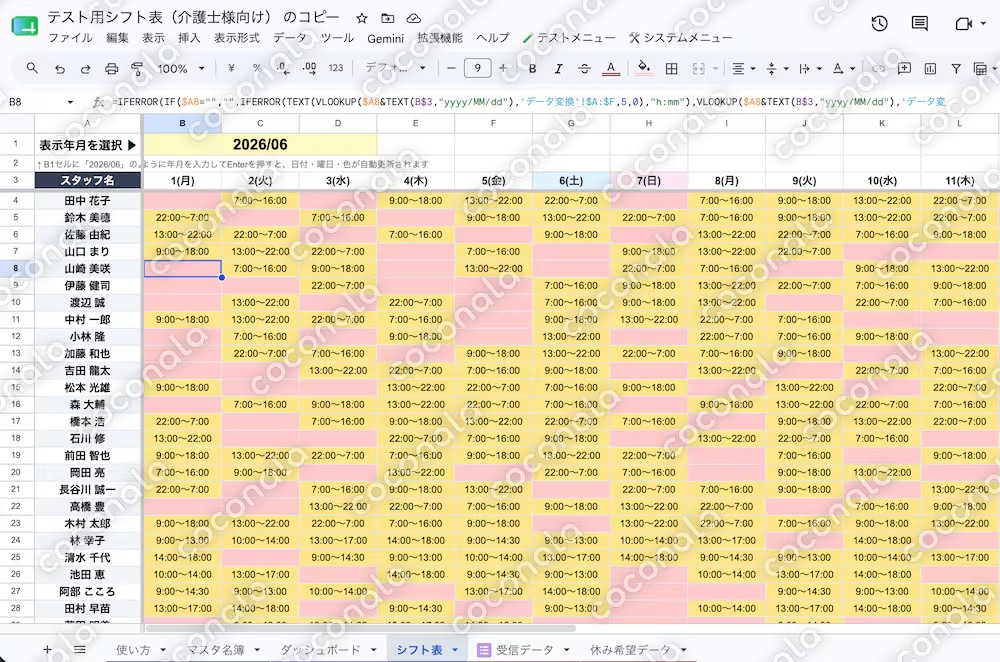1000x662 pixels.
Task: Redo the last action
Action: click(85, 68)
